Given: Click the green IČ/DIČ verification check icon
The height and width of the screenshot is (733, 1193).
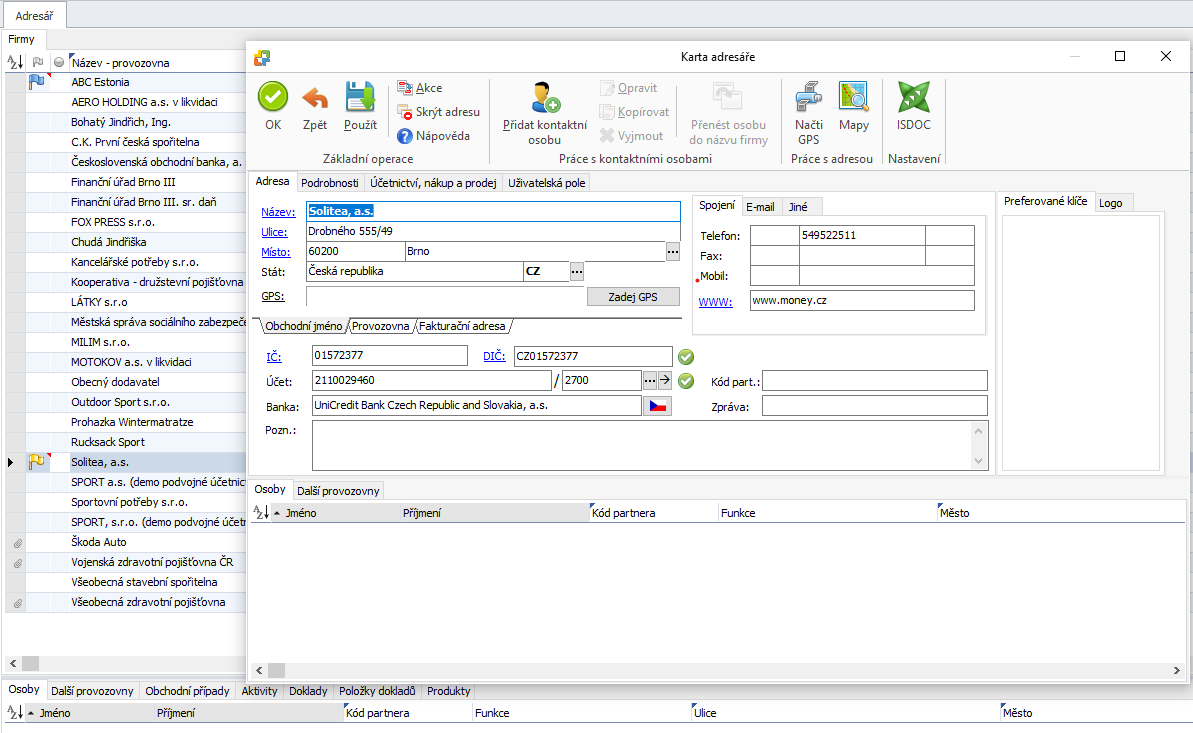Looking at the screenshot, I should [686, 356].
